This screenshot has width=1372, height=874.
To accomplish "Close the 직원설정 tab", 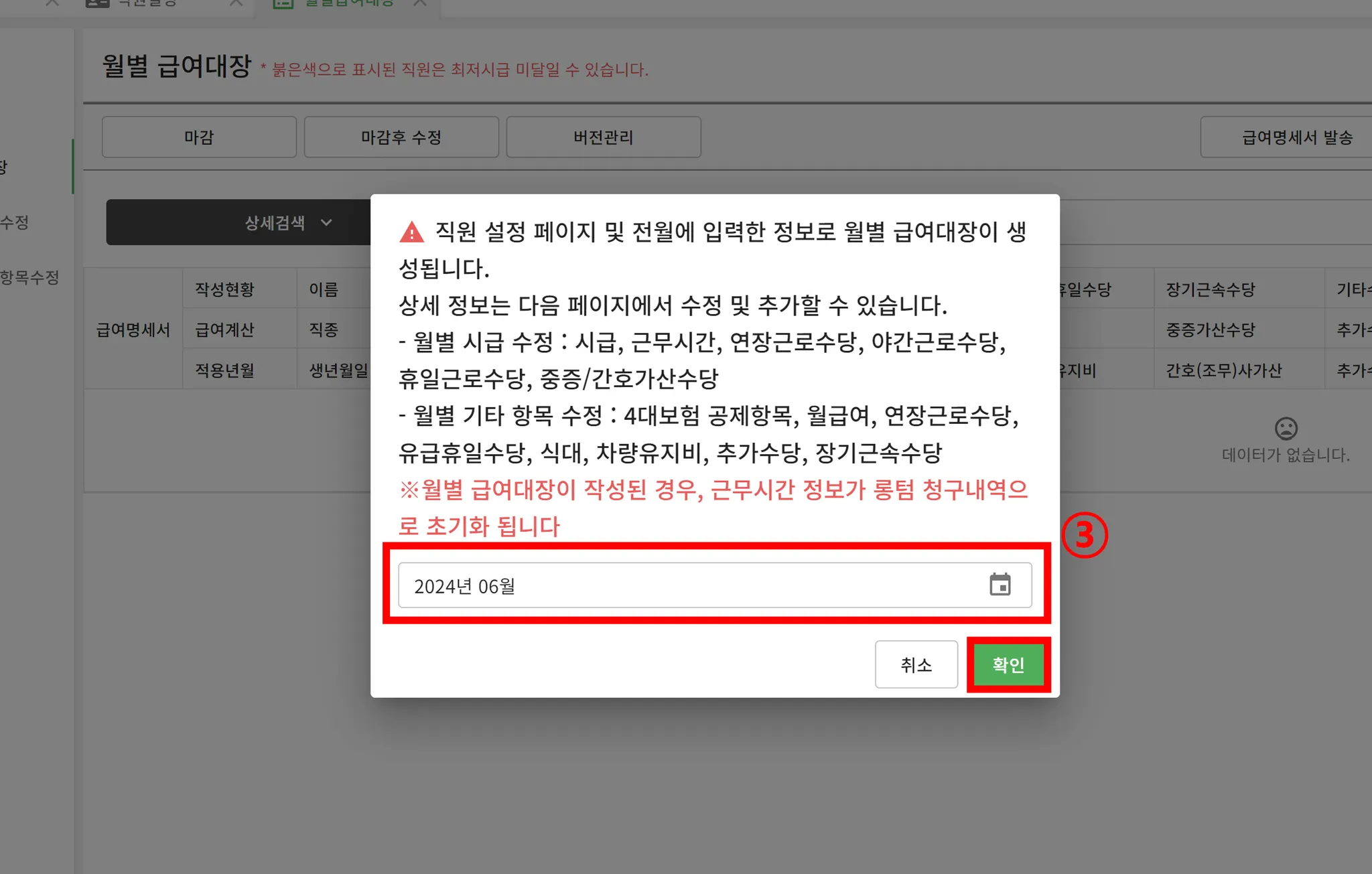I will [236, 3].
